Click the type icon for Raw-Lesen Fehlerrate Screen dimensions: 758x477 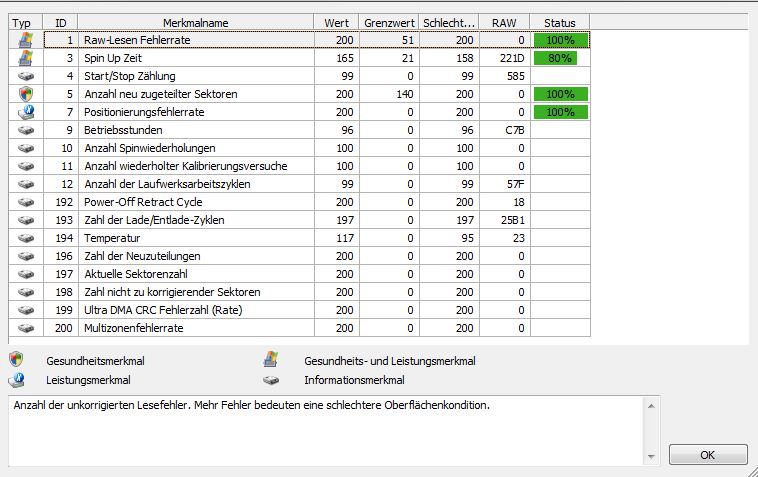pos(26,40)
